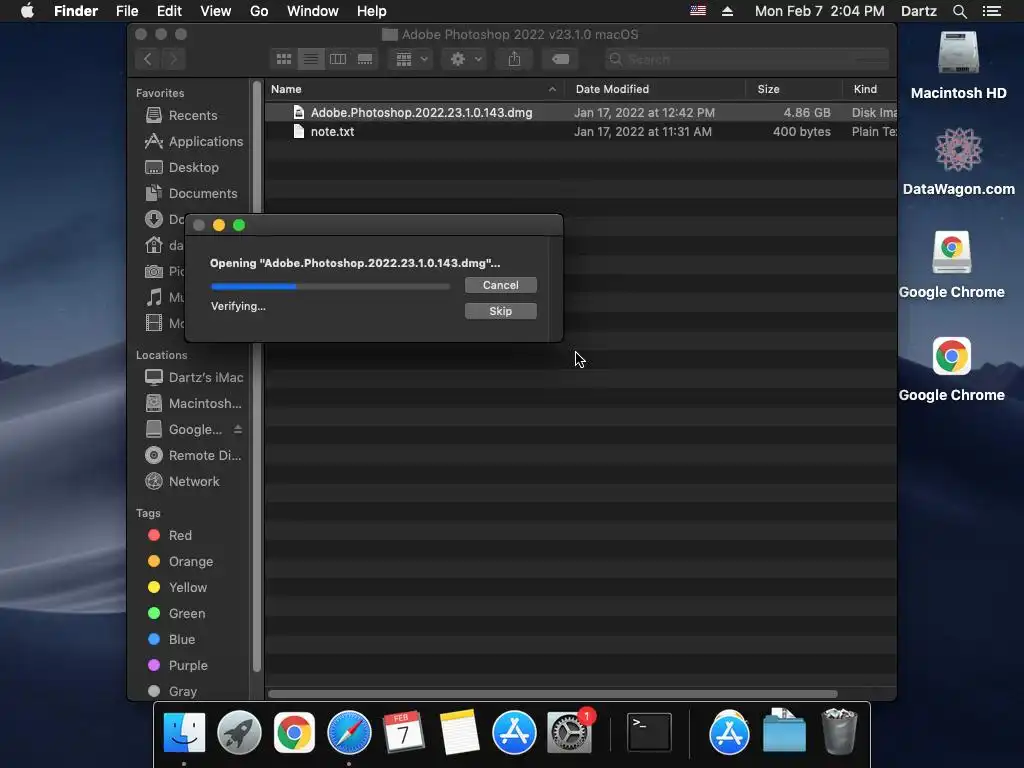Open the Edit menu
Image resolution: width=1024 pixels, height=768 pixels.
pyautogui.click(x=169, y=11)
